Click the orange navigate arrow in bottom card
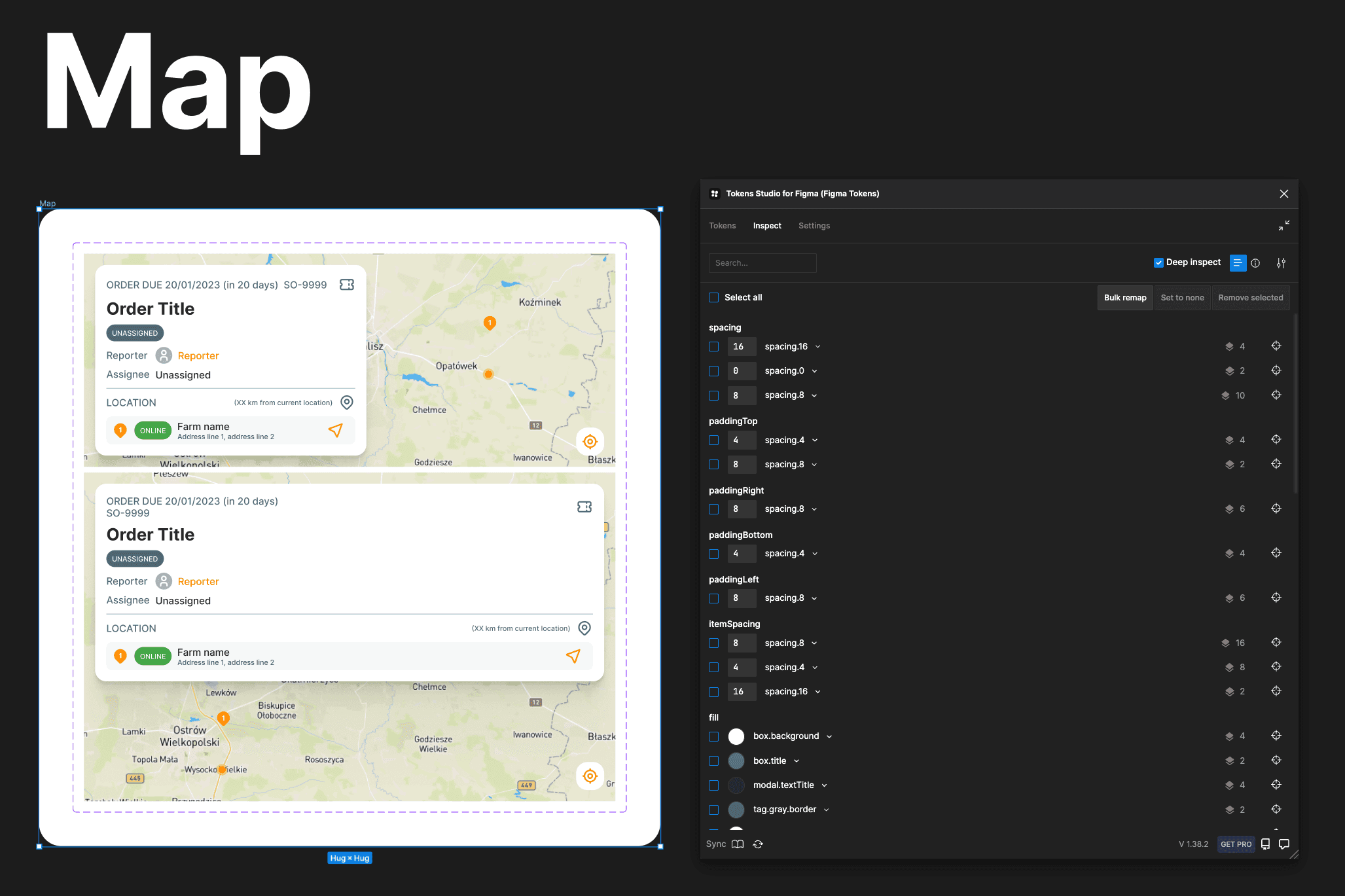1345x896 pixels. (x=573, y=656)
